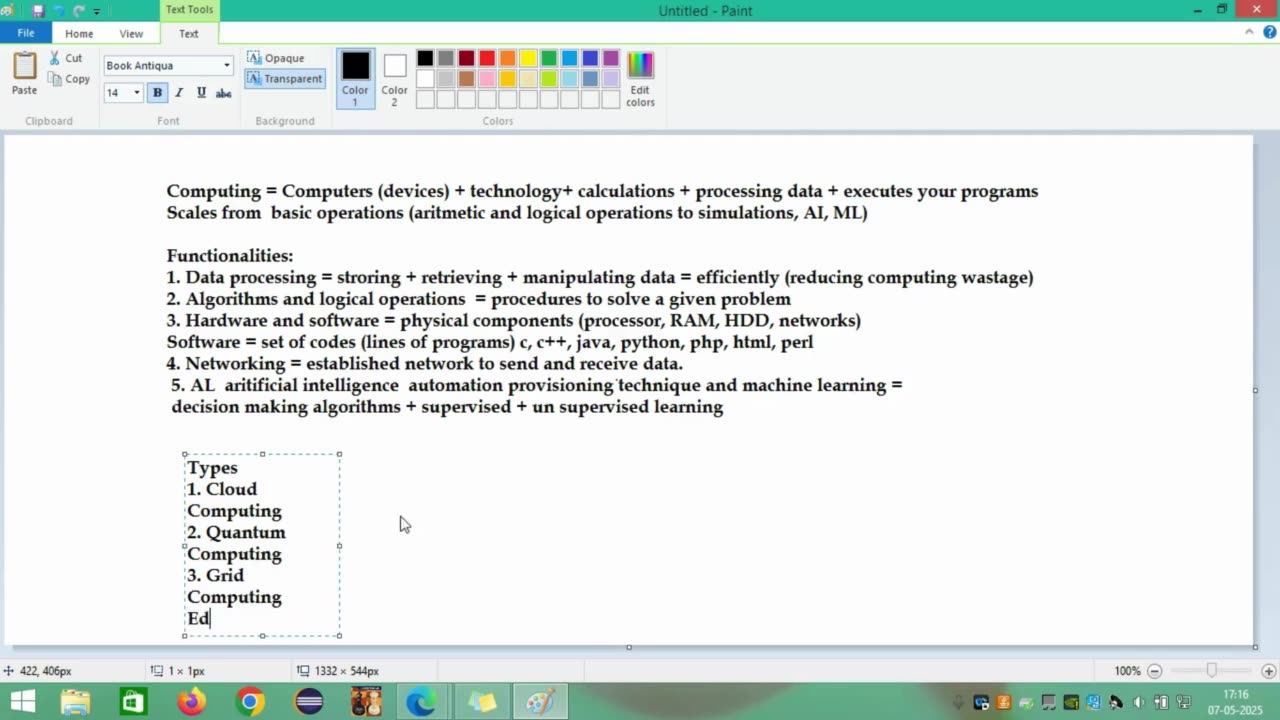Viewport: 1280px width, 720px height.
Task: Open Customize Quick Access Toolbar dropdown
Action: click(x=97, y=11)
